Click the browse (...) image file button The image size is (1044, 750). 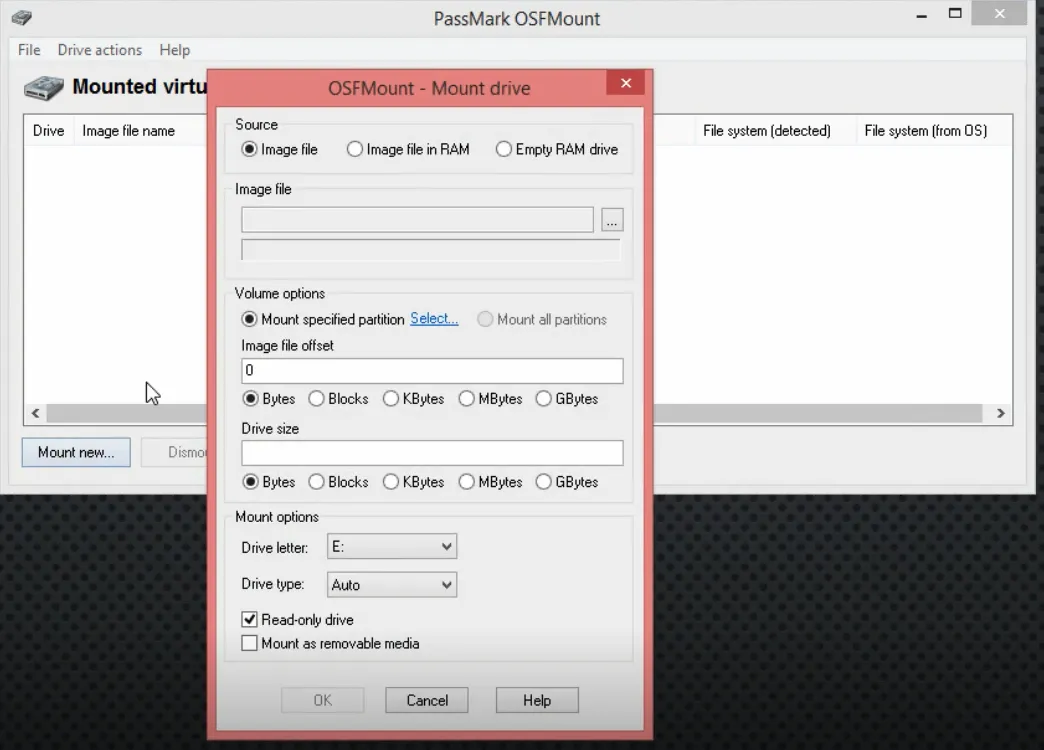[x=612, y=221]
